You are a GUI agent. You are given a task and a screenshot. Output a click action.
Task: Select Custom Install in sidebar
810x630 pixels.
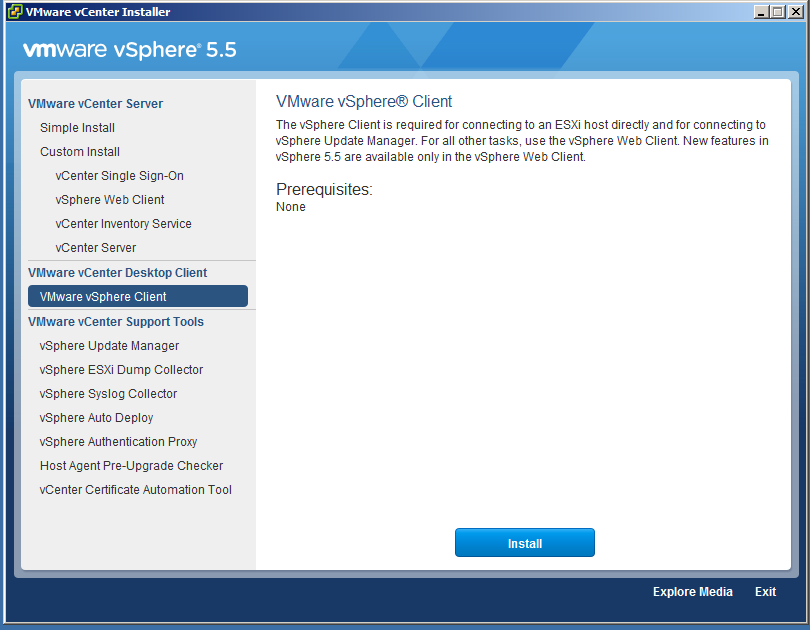click(80, 152)
